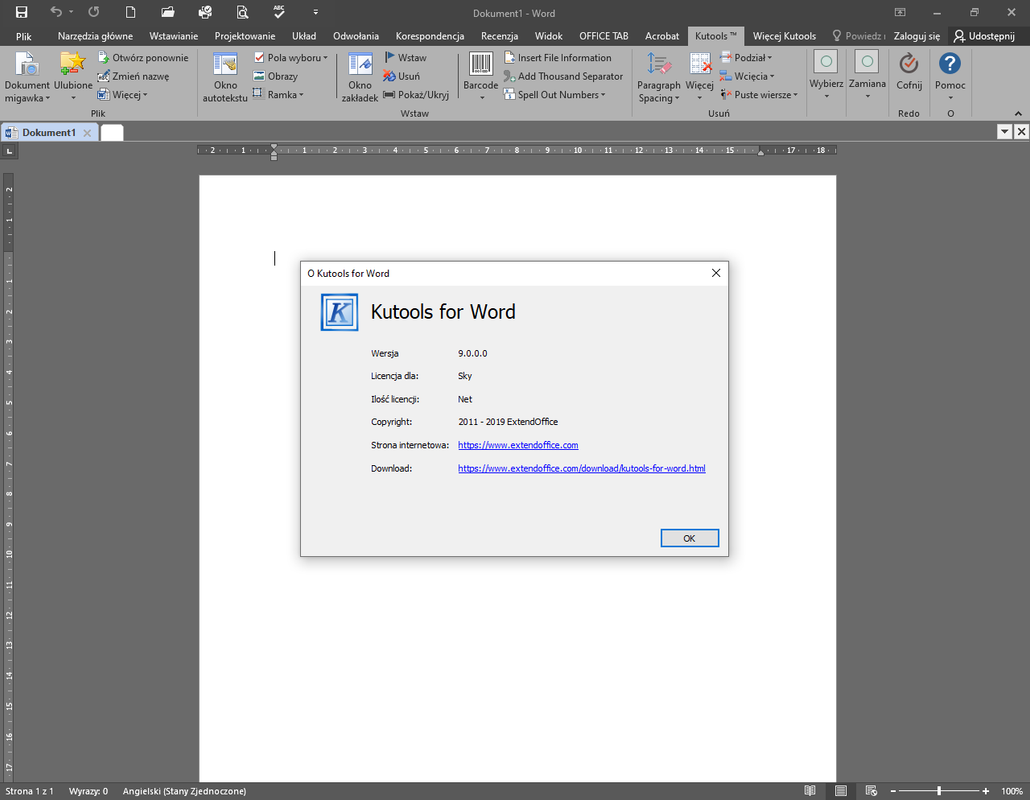This screenshot has height=800, width=1030.
Task: Click Zaloguj się sign-in button
Action: click(x=916, y=36)
